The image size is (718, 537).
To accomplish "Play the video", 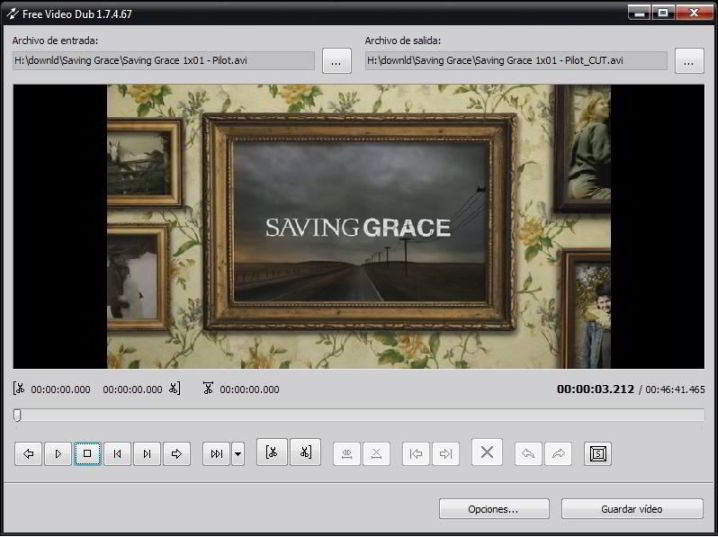I will 58,454.
